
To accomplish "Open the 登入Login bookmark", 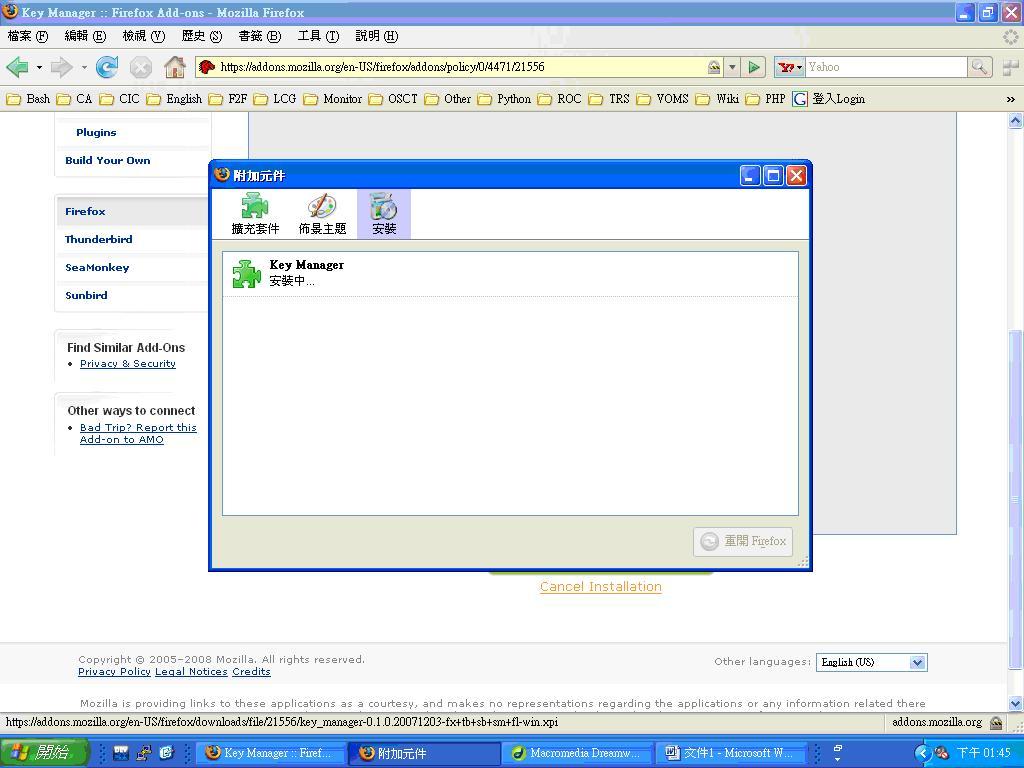I will 829,99.
